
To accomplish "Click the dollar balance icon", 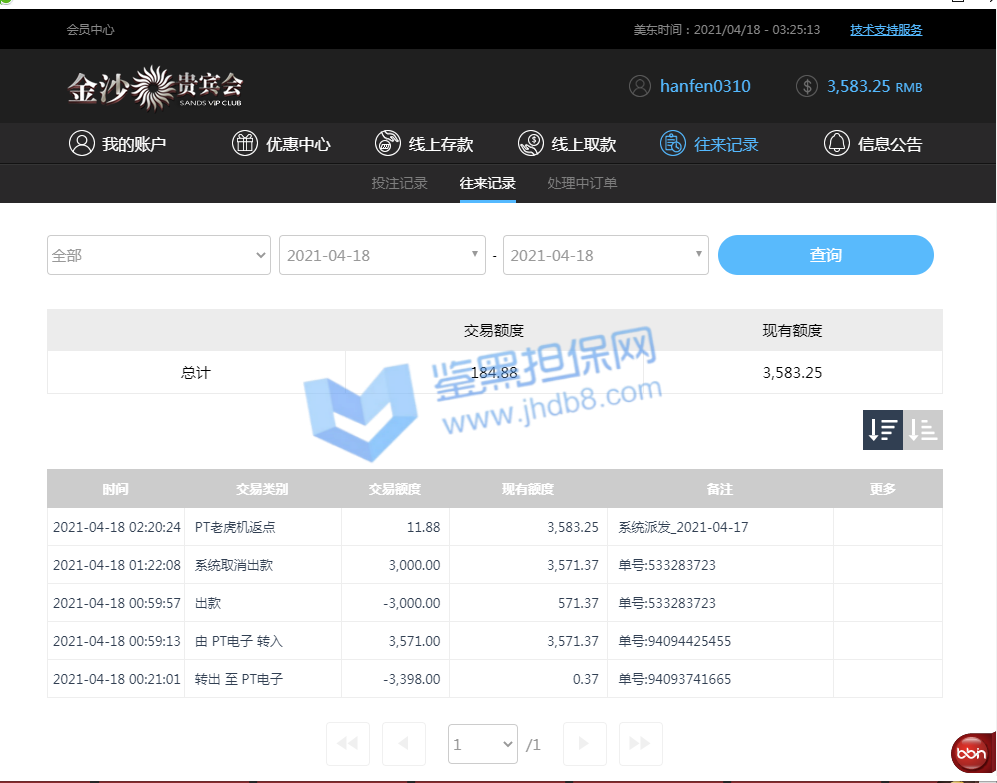I will coord(807,87).
